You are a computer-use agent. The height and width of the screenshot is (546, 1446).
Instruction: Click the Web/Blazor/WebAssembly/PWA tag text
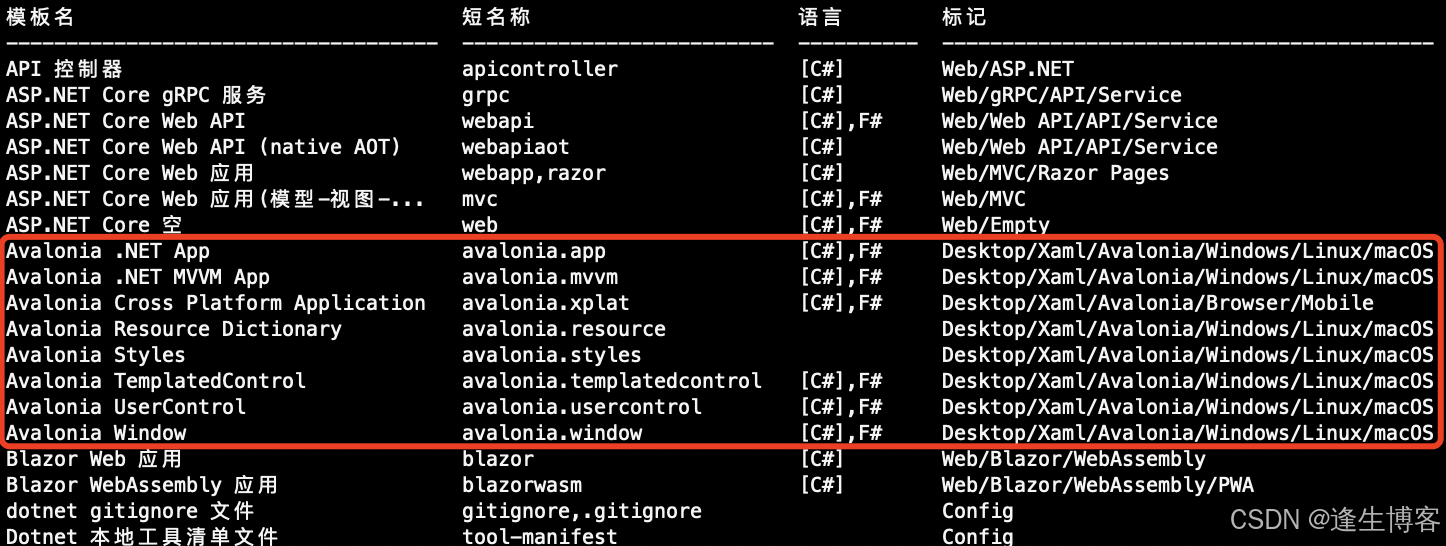click(x=1098, y=485)
